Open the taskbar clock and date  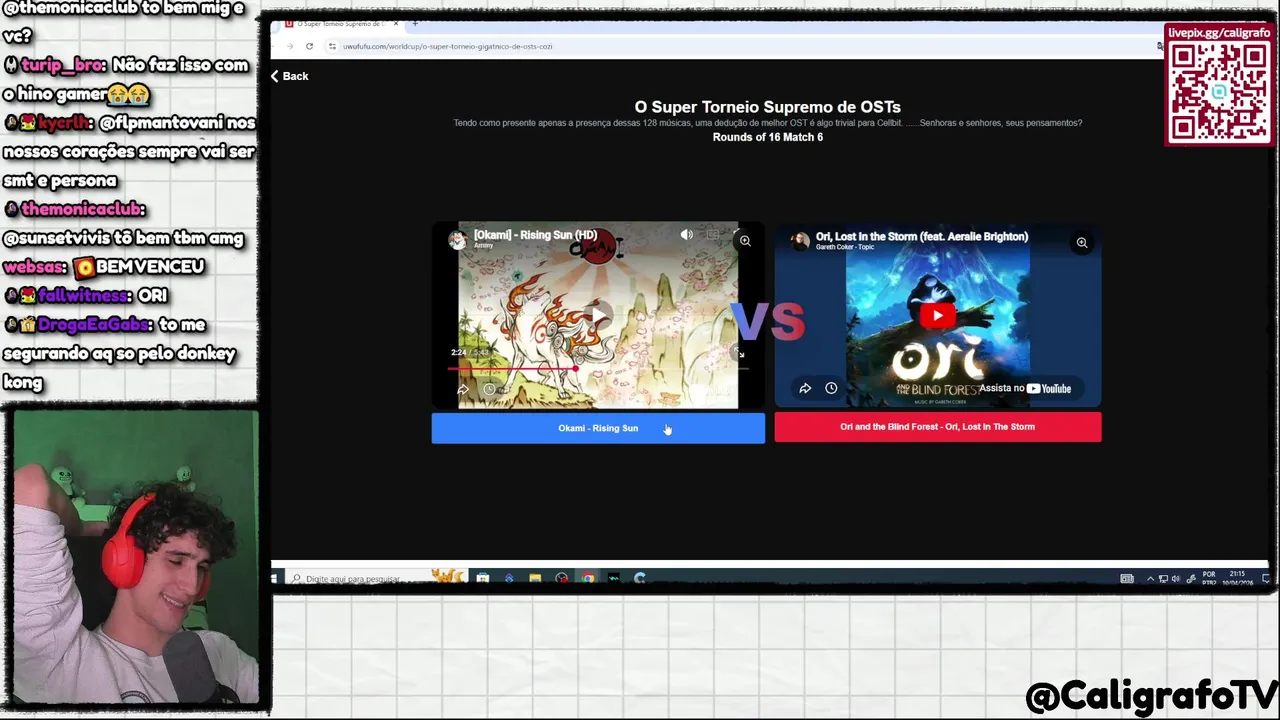coord(1239,578)
